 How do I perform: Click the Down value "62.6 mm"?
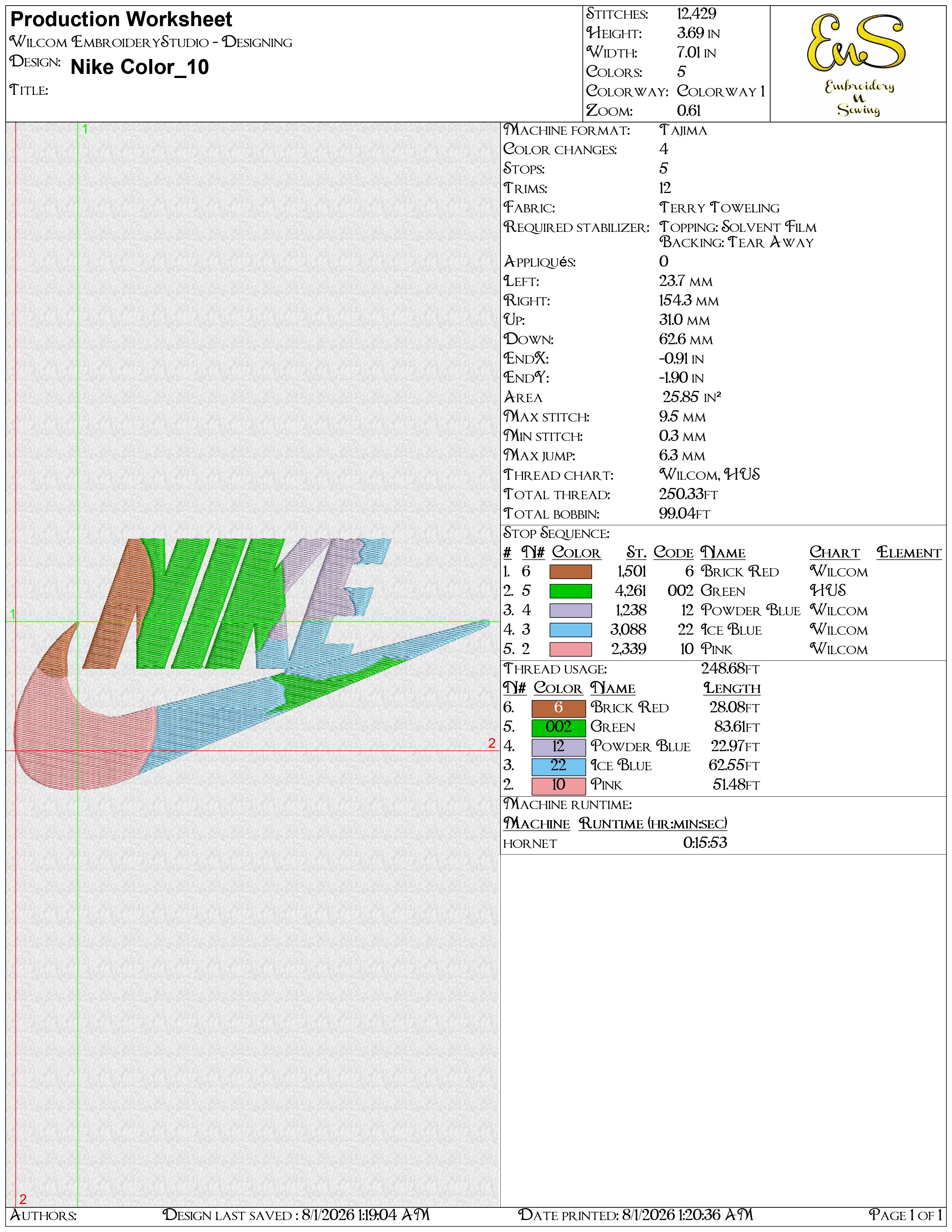tap(686, 340)
